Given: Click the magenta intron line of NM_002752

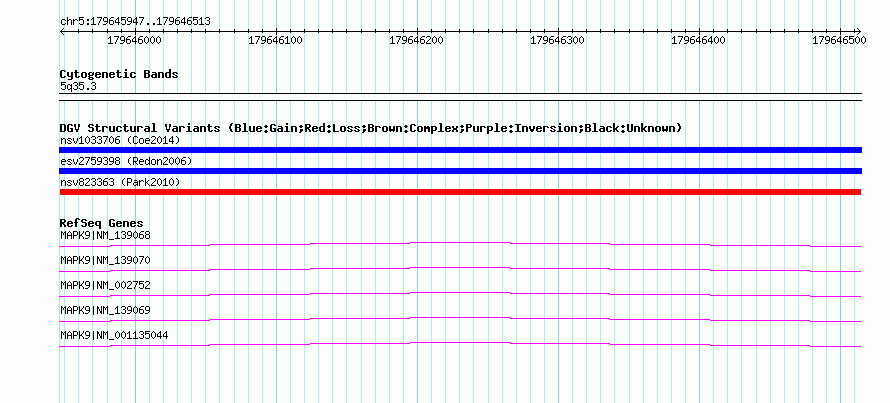Looking at the screenshot, I should pyautogui.click(x=460, y=294).
